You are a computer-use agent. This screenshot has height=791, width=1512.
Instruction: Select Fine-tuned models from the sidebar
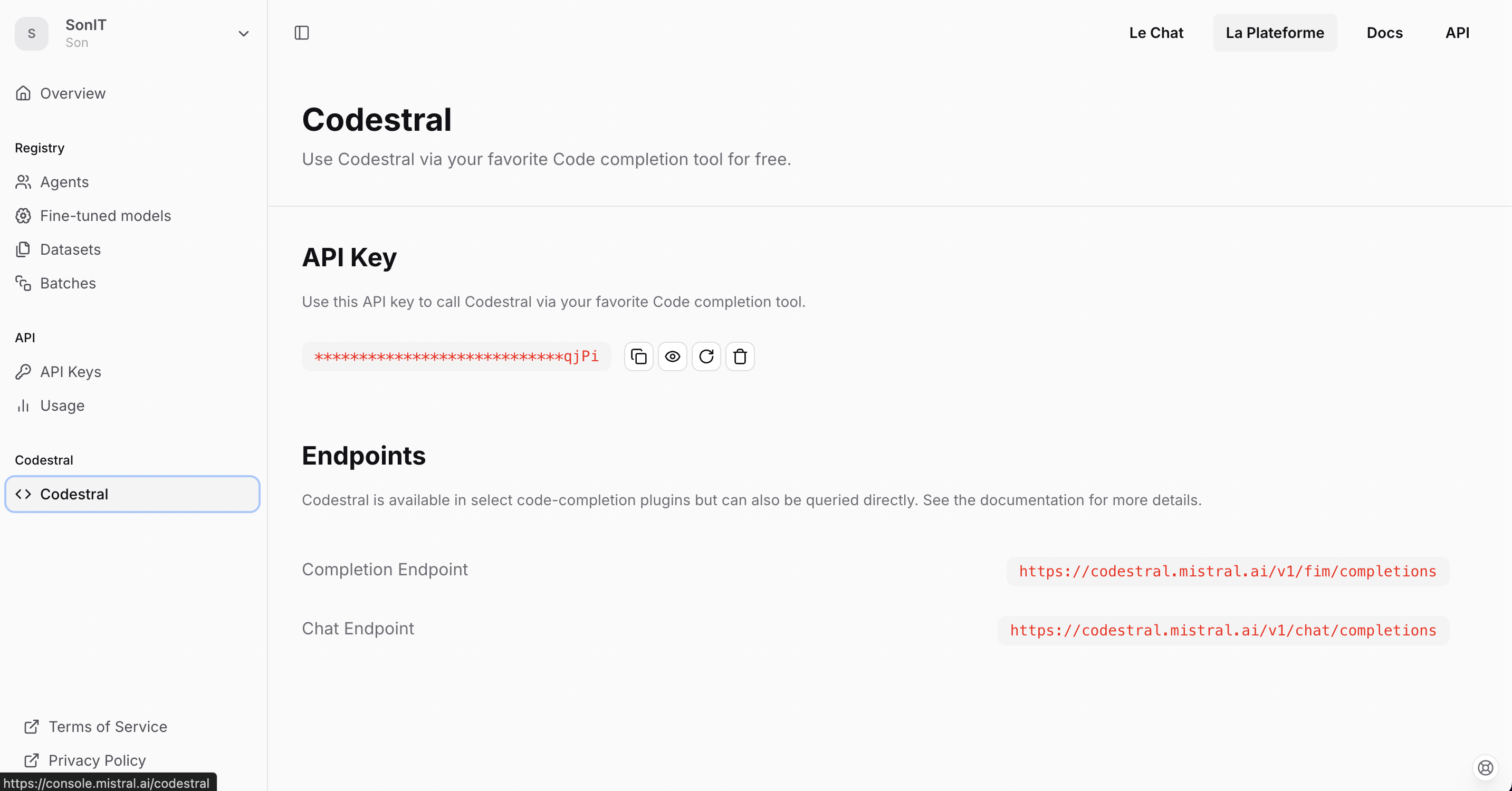coord(104,215)
